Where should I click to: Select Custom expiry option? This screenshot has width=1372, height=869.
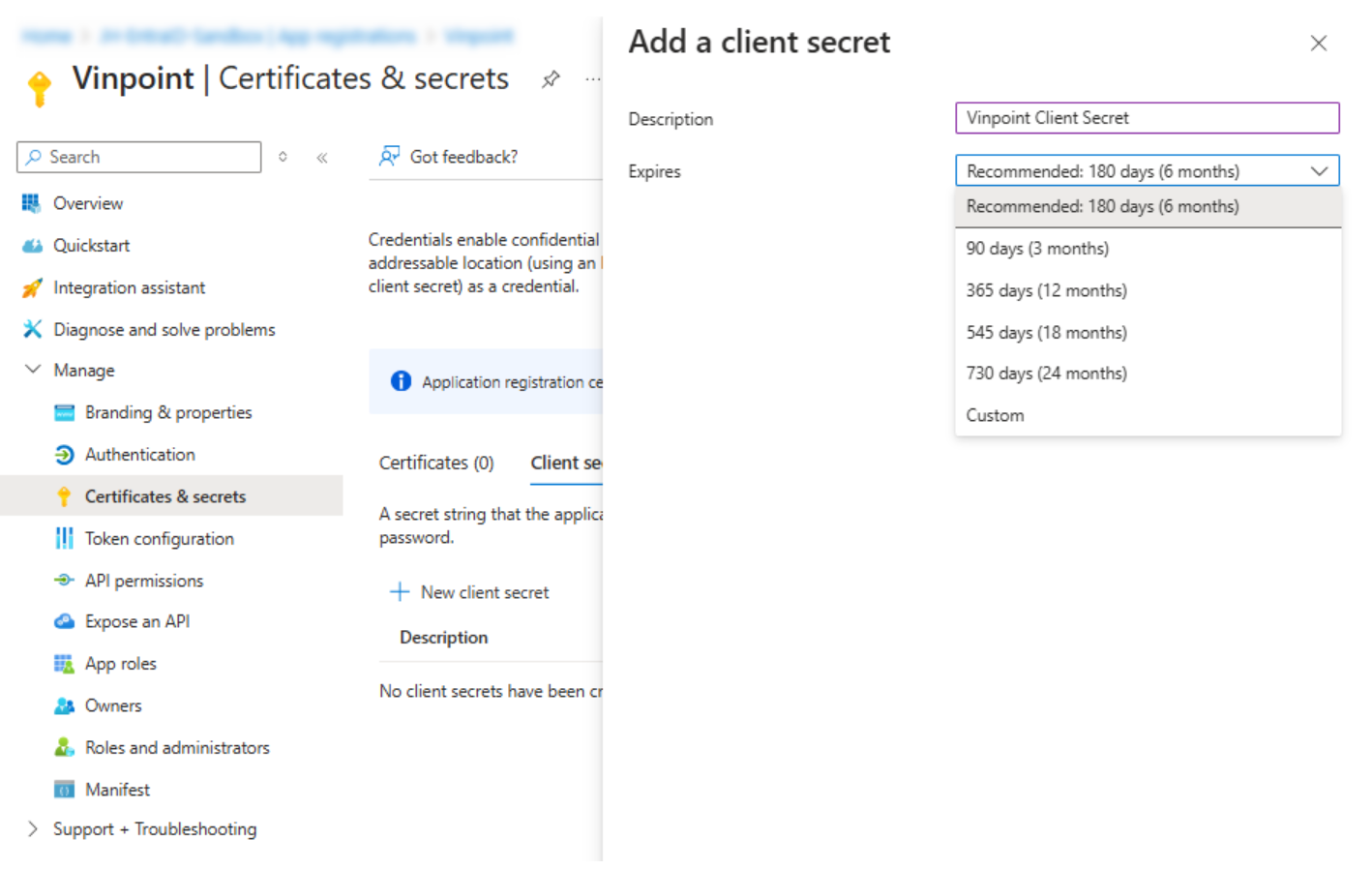pyautogui.click(x=1148, y=415)
